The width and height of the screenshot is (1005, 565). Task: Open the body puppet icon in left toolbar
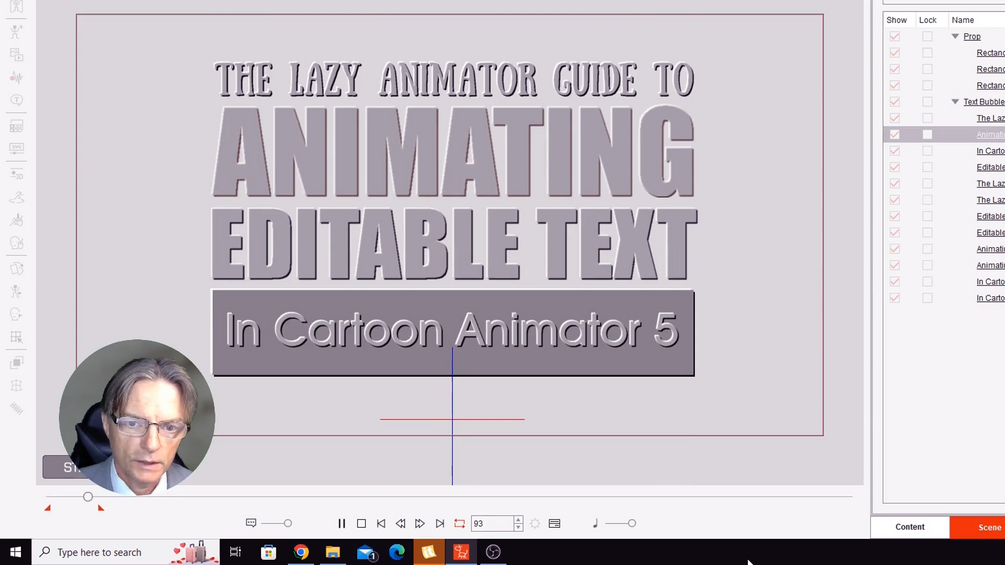tap(16, 291)
